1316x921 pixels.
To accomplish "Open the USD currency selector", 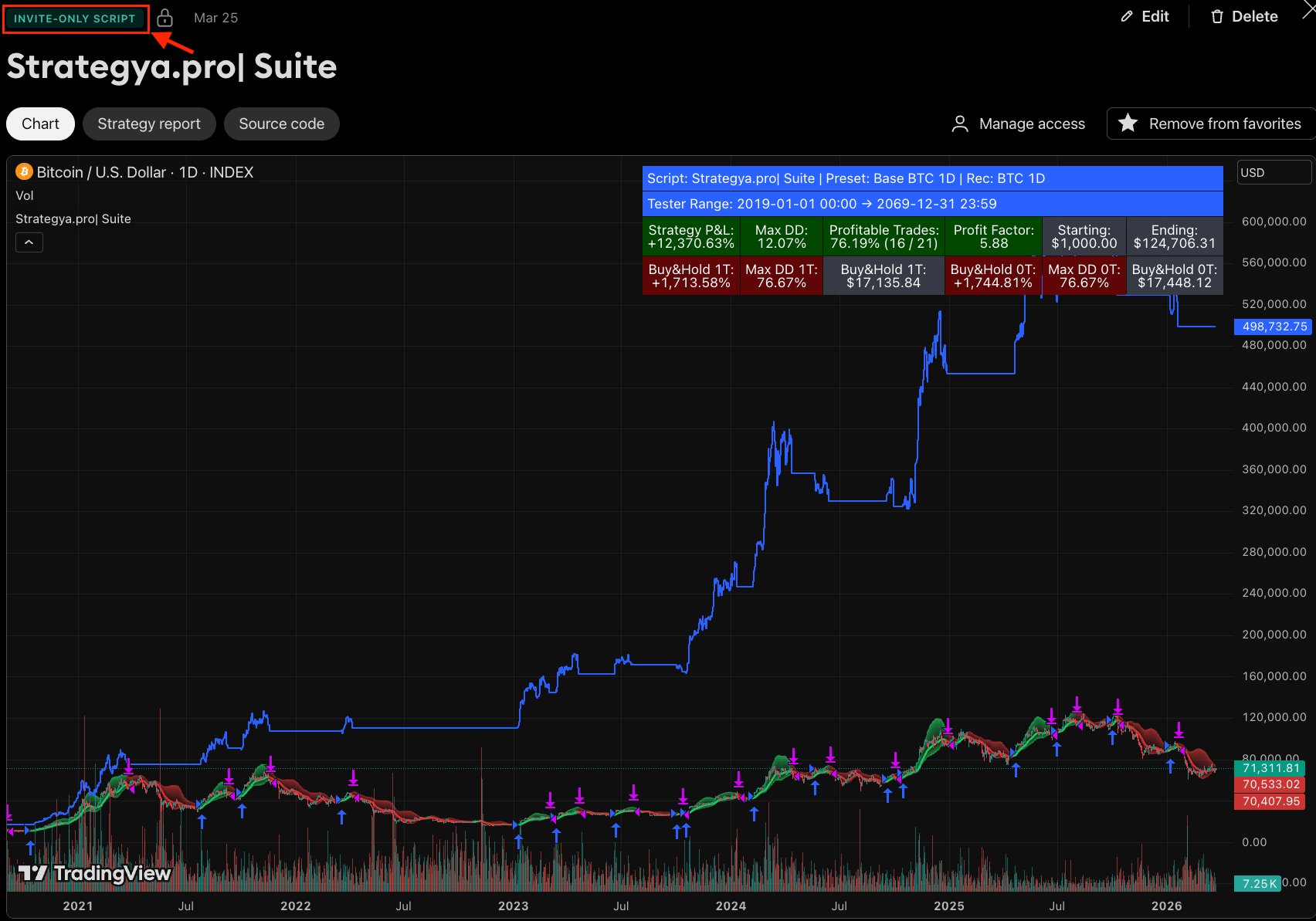I will pos(1274,172).
